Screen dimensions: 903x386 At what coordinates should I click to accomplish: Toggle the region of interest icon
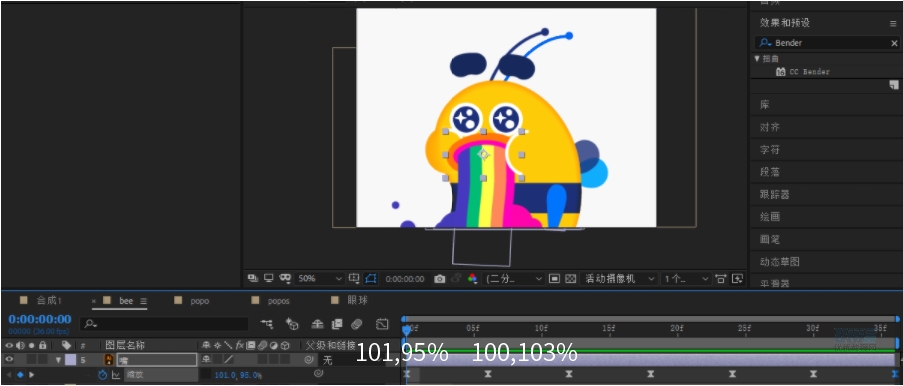554,279
